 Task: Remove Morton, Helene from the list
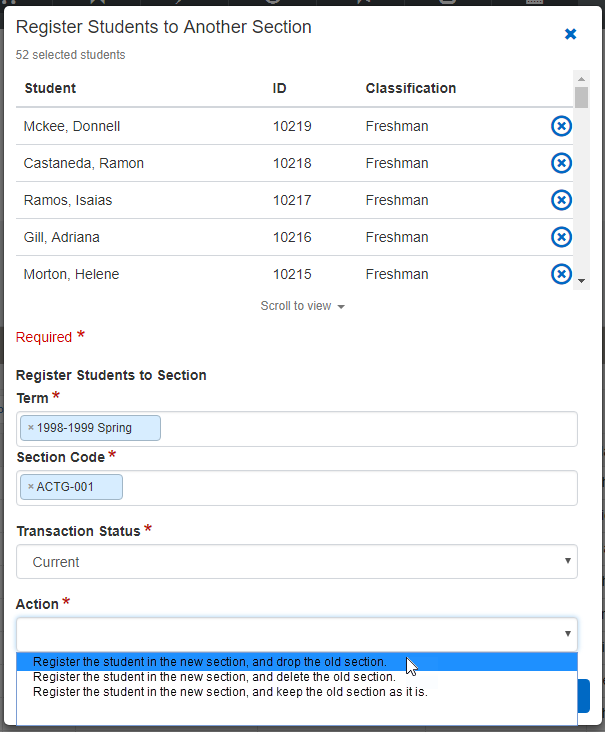[x=561, y=273]
